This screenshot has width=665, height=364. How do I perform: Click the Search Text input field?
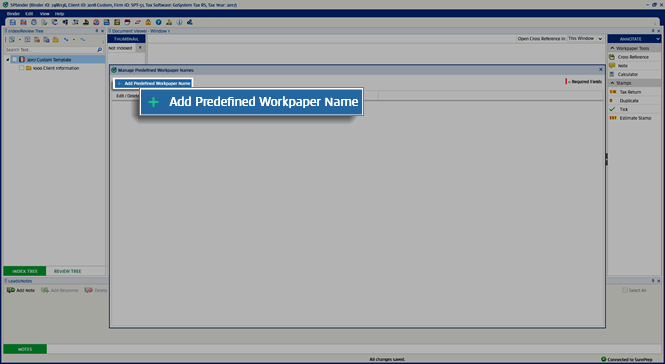pos(50,50)
